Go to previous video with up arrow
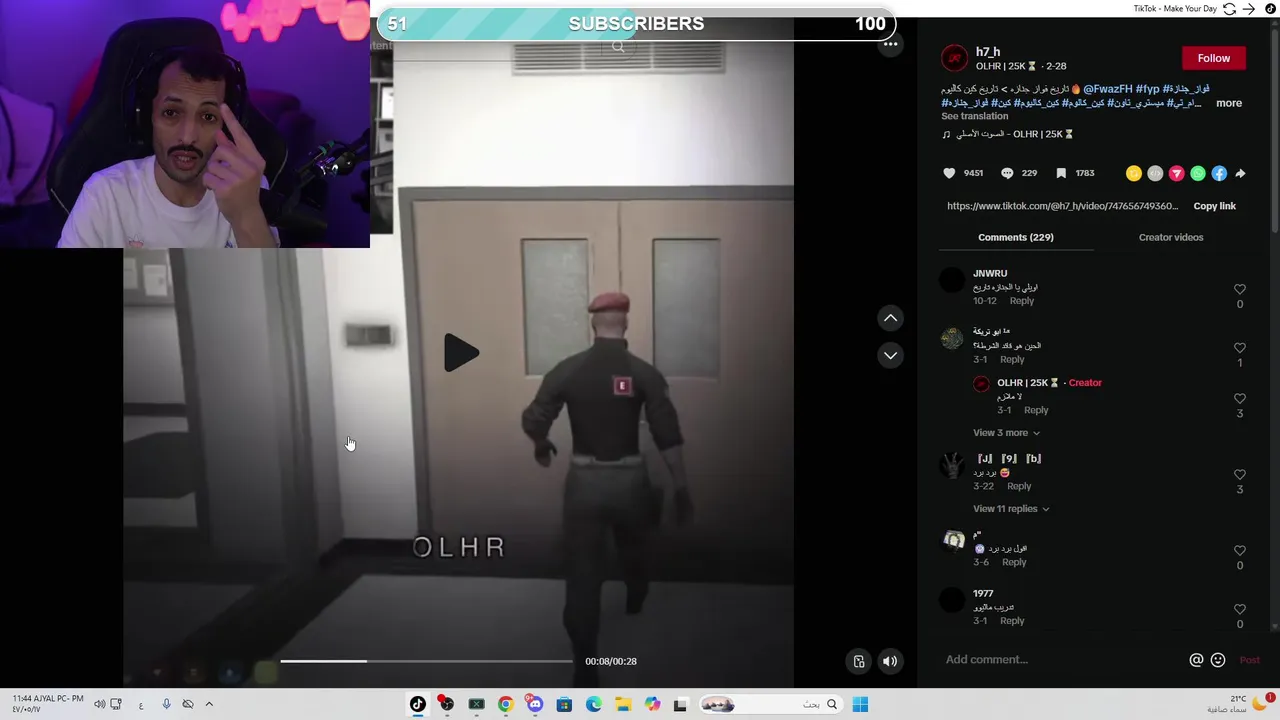Viewport: 1280px width, 720px height. [x=890, y=318]
